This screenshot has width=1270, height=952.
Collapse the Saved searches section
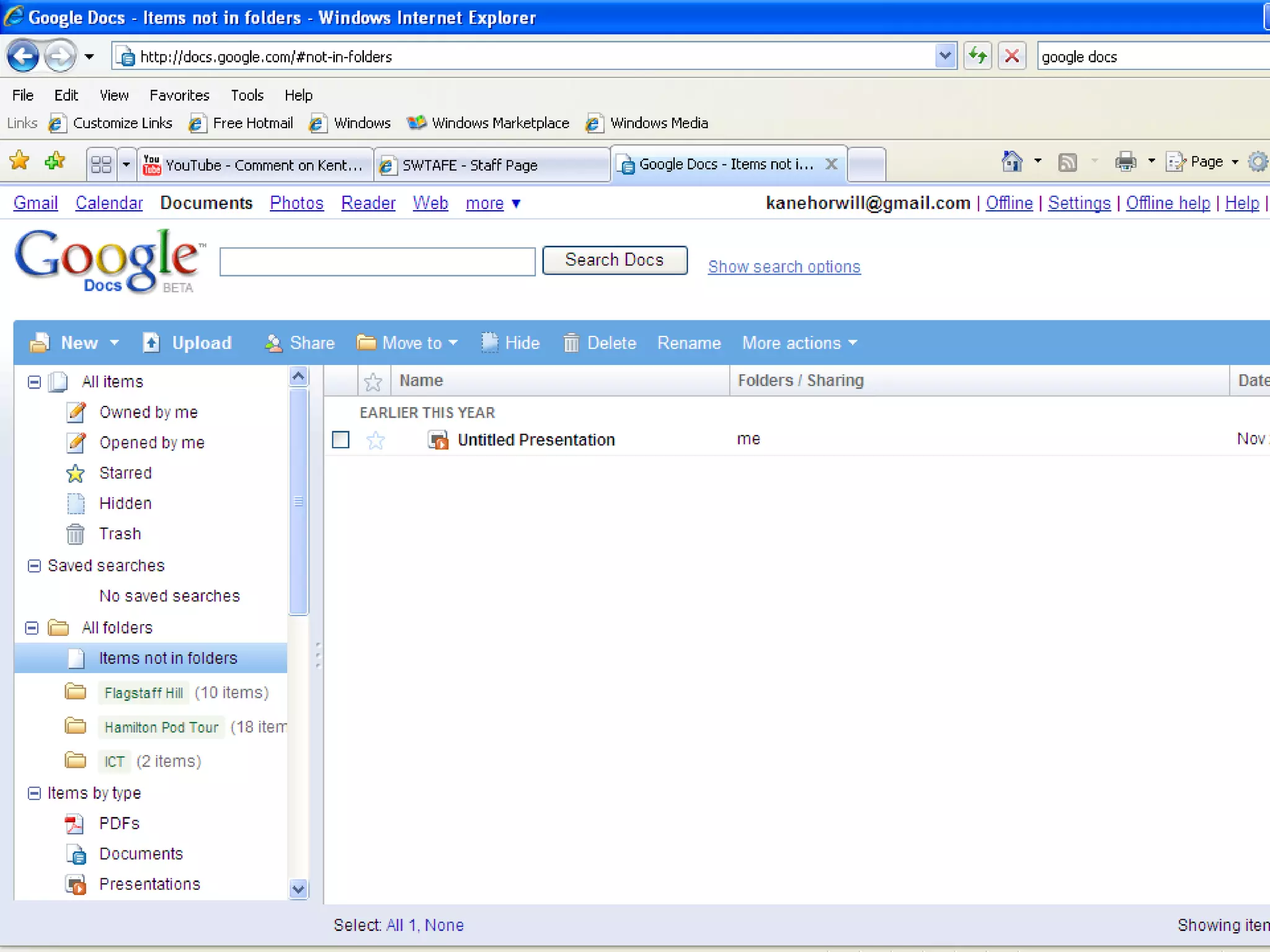tap(34, 566)
